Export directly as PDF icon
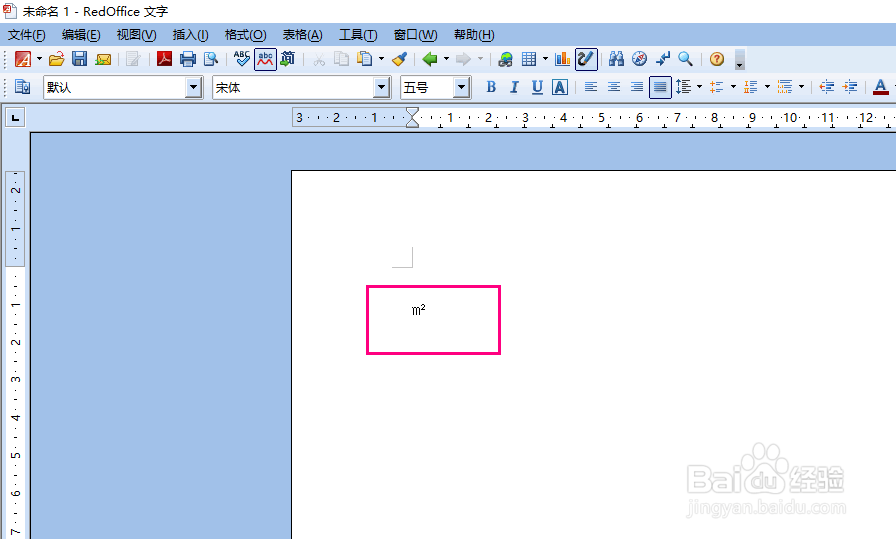 165,59
